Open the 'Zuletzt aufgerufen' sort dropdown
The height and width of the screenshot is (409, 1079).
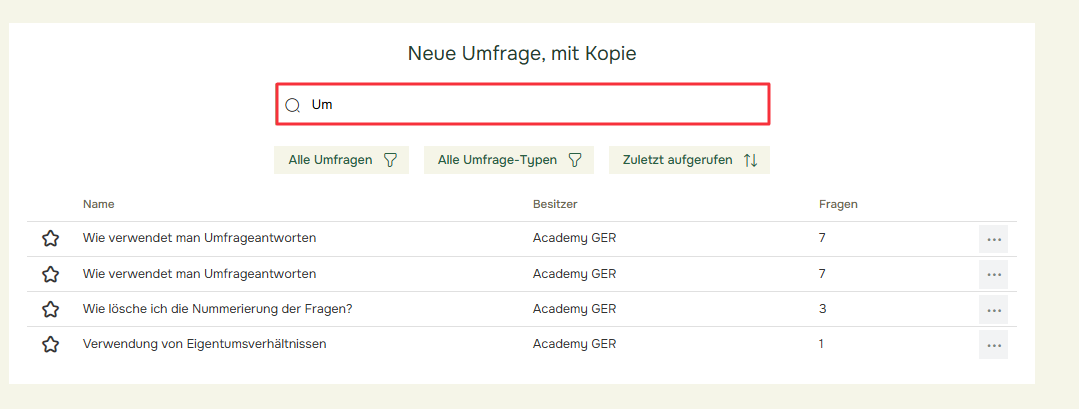click(x=690, y=160)
